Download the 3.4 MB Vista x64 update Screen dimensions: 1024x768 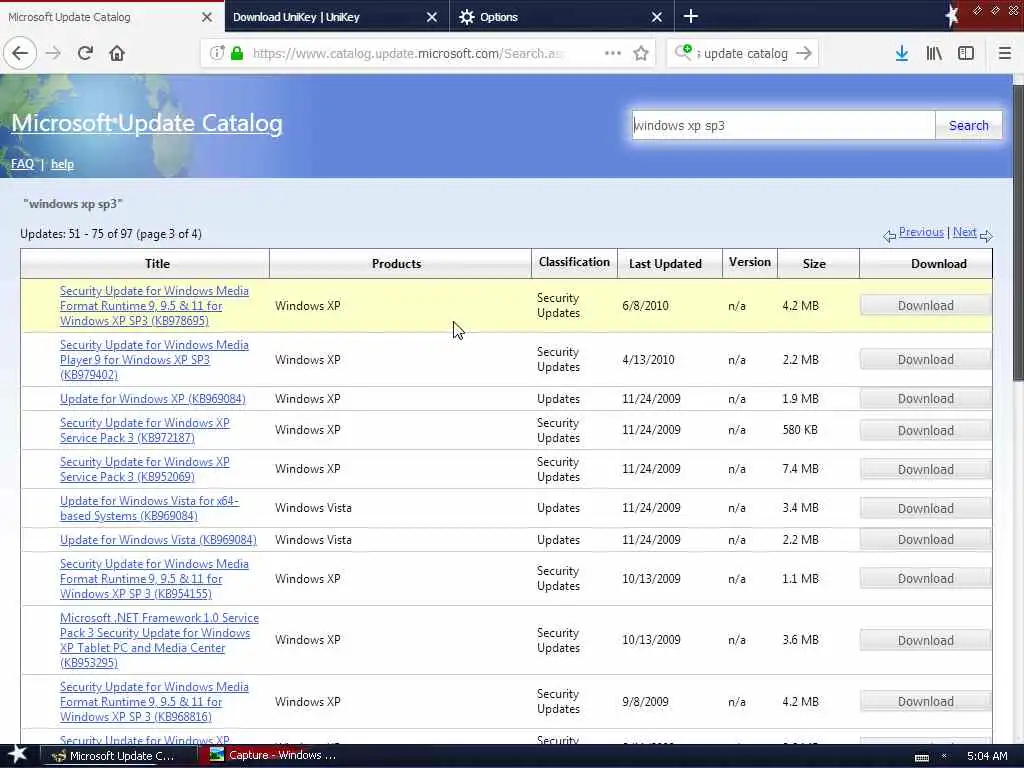925,508
